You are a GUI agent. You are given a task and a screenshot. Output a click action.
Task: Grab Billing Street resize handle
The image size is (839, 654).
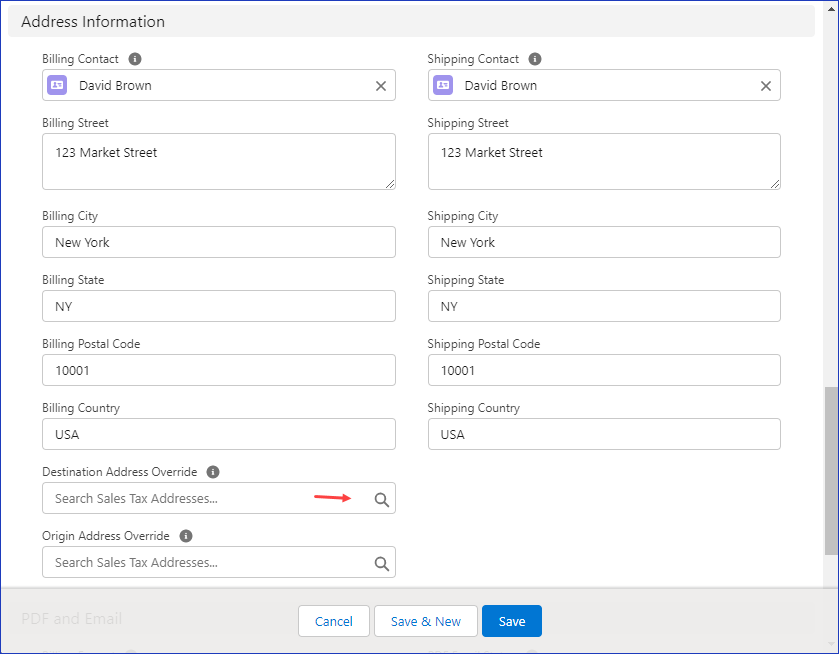pos(390,184)
